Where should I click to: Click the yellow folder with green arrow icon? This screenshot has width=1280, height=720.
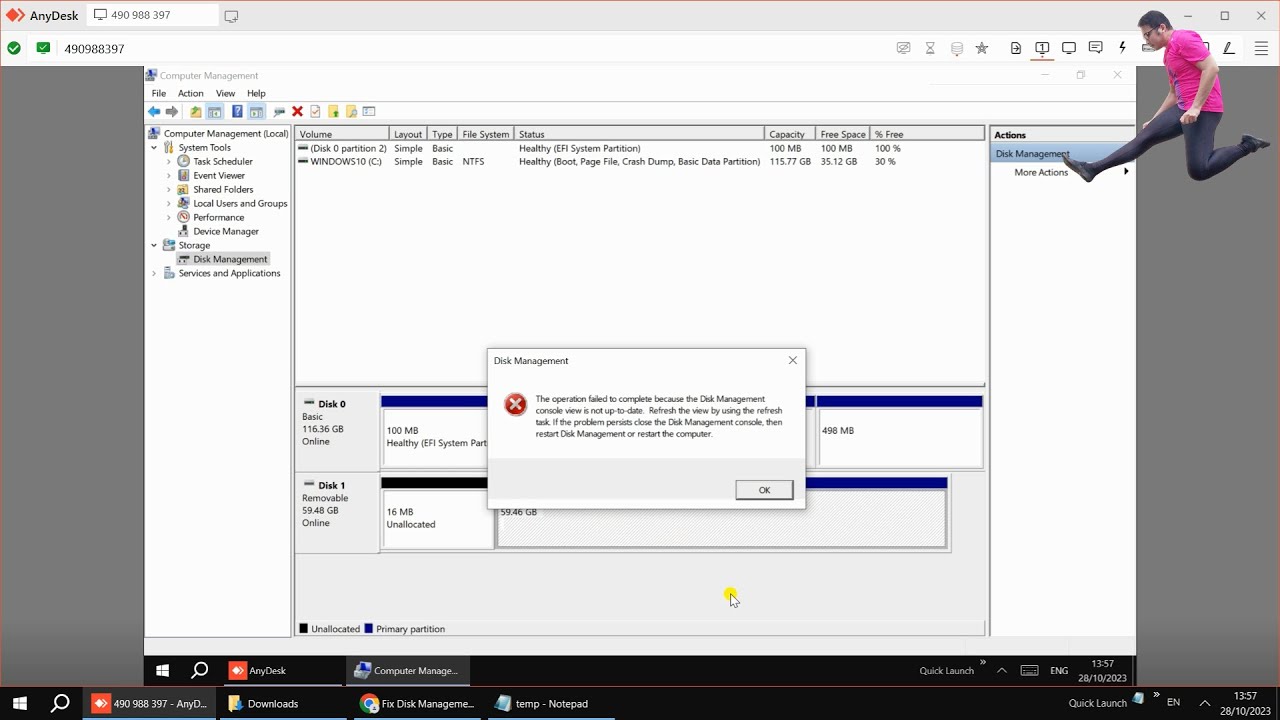tap(333, 111)
